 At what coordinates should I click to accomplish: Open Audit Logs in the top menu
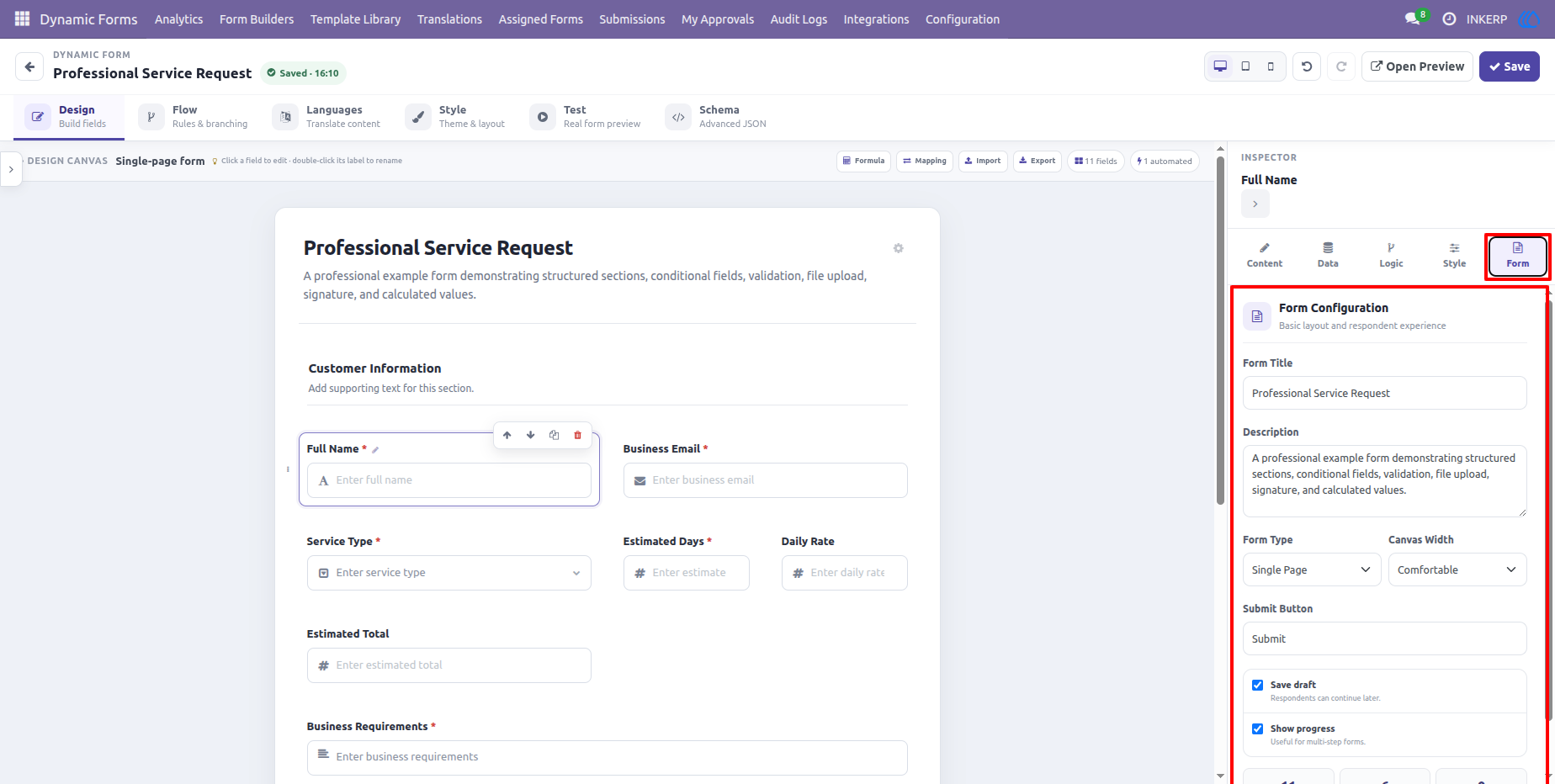(799, 19)
